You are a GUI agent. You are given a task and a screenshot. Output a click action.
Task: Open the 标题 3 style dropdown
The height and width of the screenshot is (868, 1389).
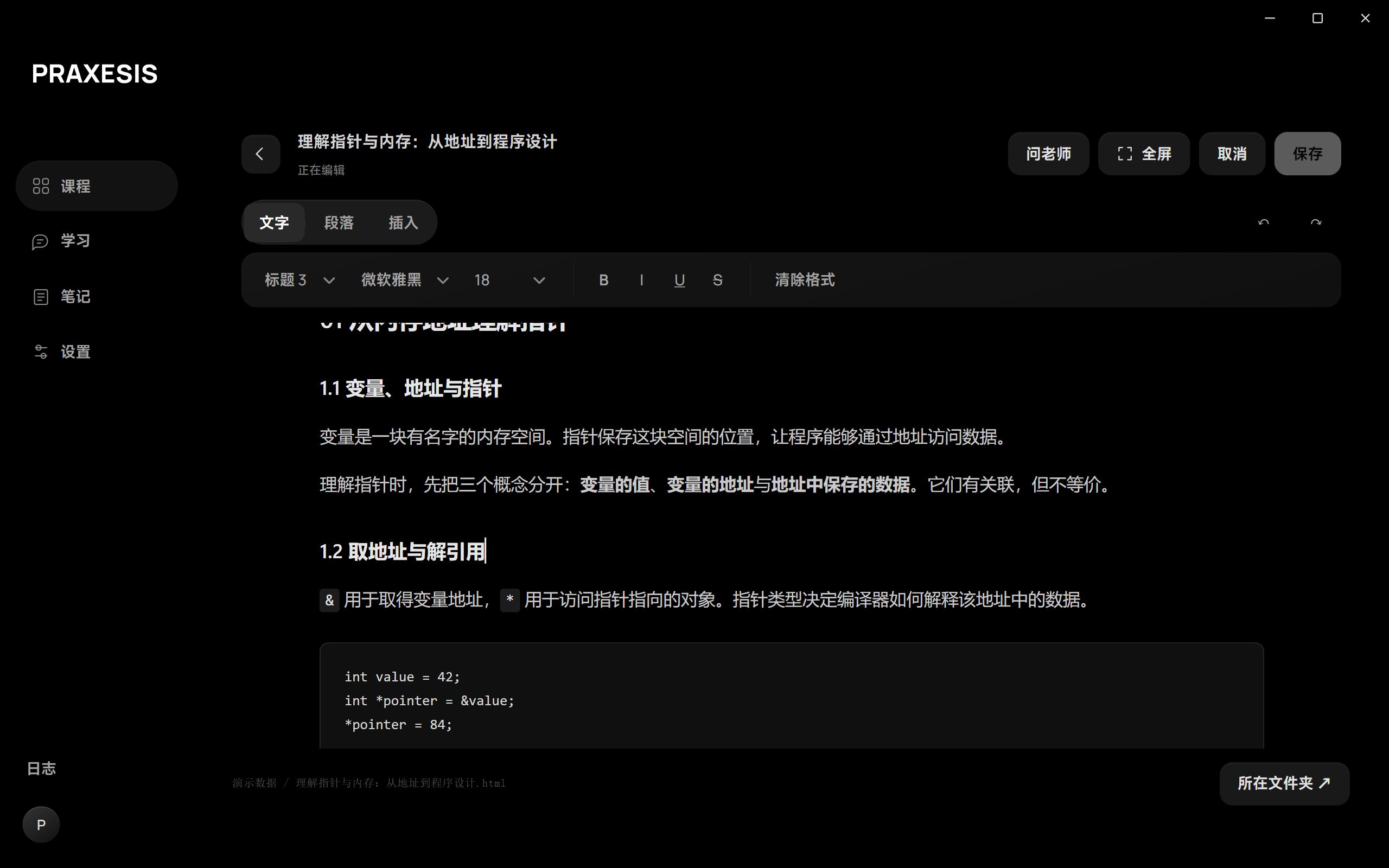click(300, 280)
